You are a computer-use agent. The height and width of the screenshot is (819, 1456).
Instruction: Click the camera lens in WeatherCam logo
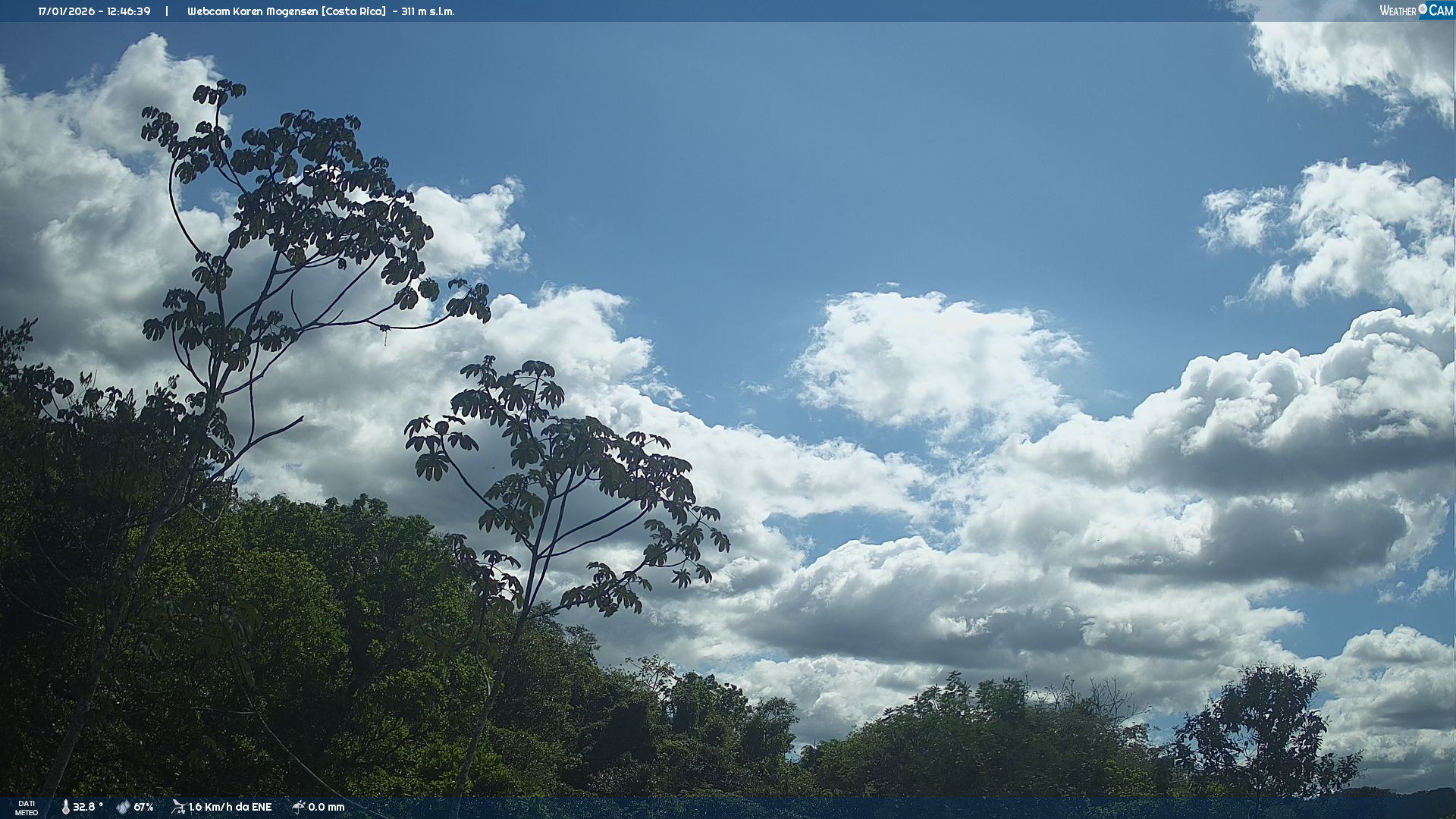tap(1423, 9)
